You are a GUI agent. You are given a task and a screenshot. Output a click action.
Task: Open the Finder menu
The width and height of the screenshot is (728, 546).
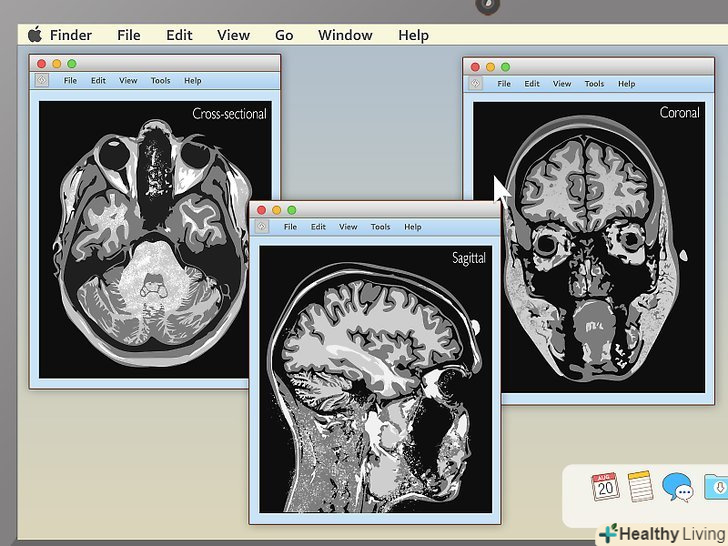click(x=71, y=35)
